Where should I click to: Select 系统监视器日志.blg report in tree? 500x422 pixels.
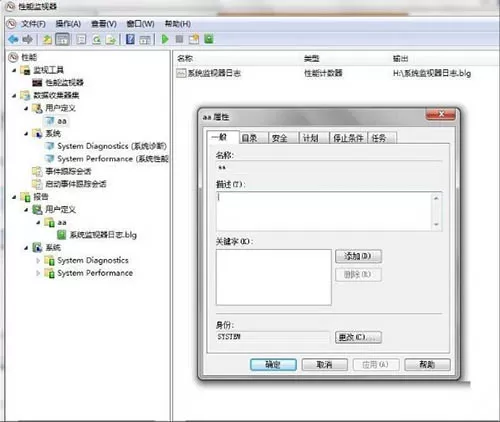pyautogui.click(x=103, y=235)
